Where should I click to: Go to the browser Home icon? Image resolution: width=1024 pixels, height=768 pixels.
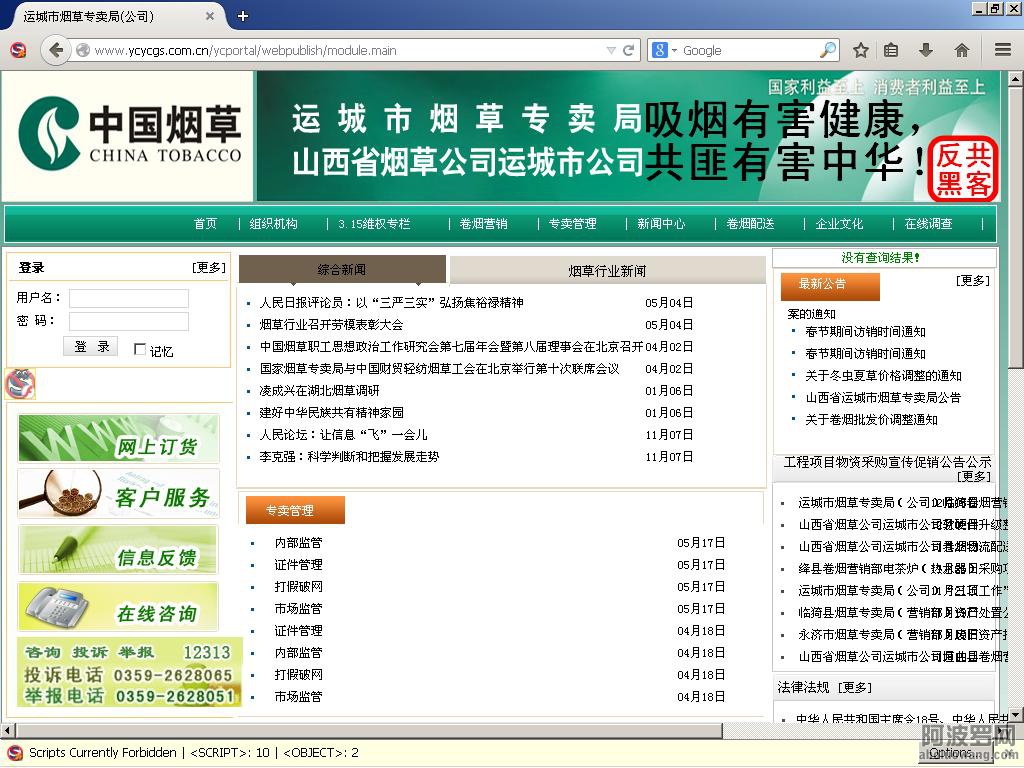point(962,50)
